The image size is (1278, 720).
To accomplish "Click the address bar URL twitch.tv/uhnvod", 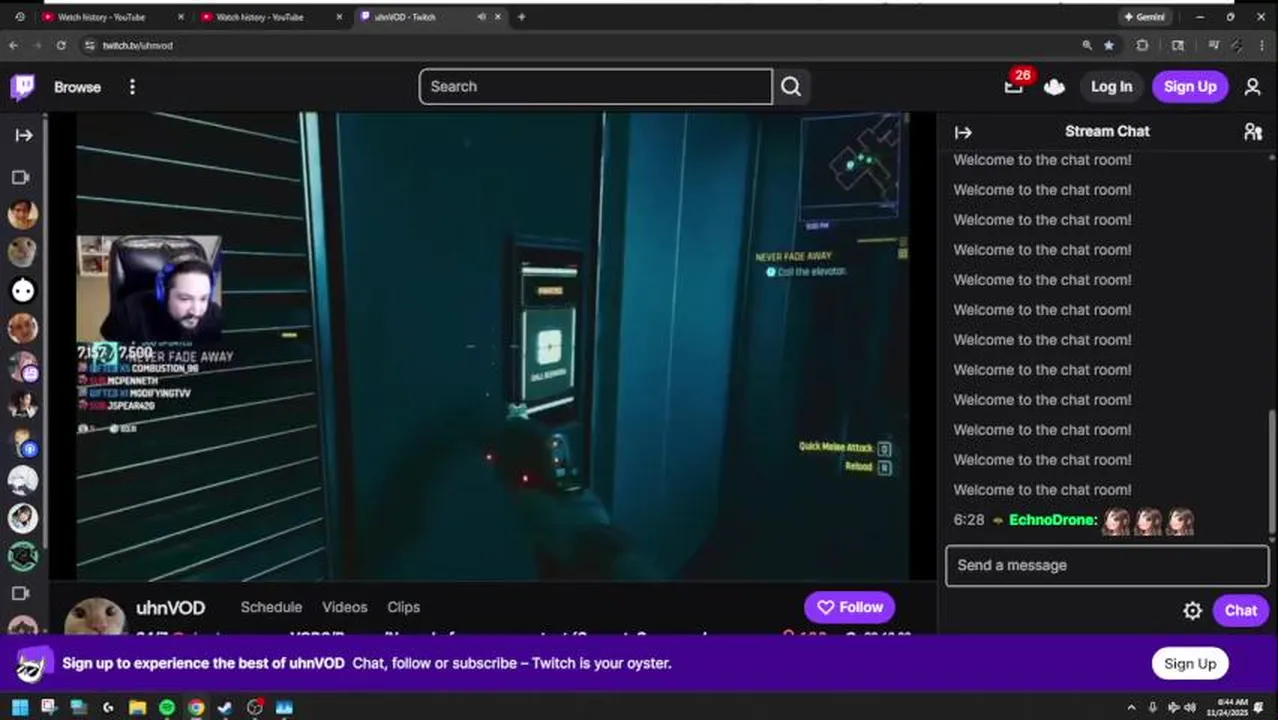I will (x=137, y=45).
